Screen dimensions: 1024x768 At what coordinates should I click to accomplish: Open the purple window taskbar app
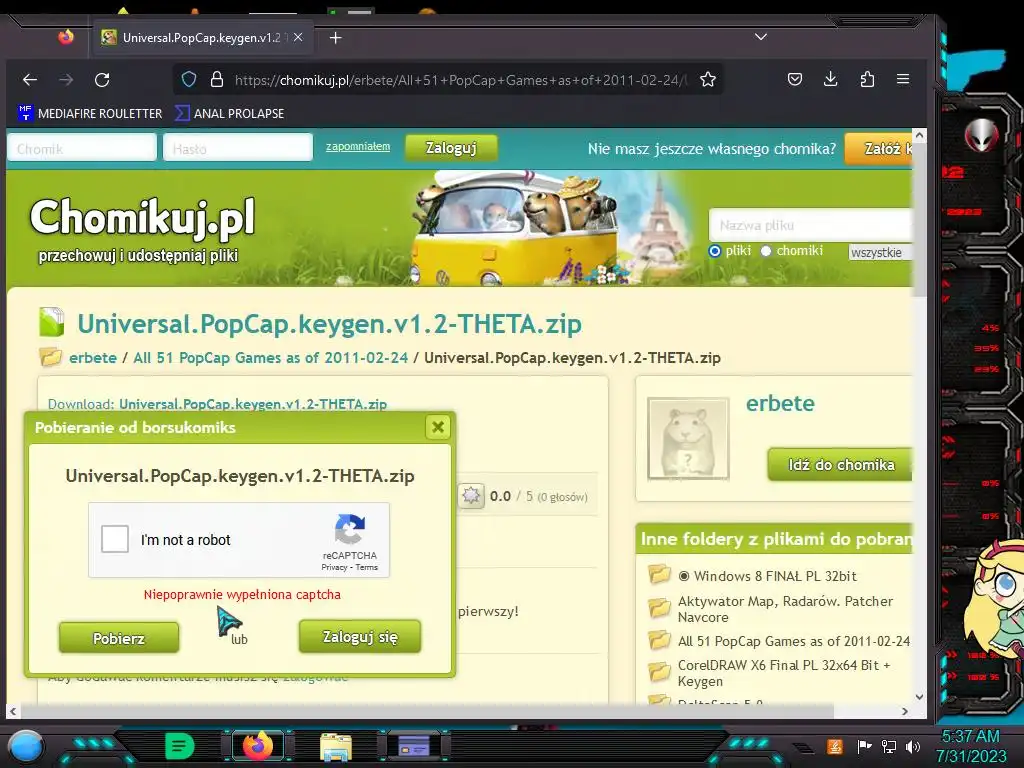click(413, 746)
